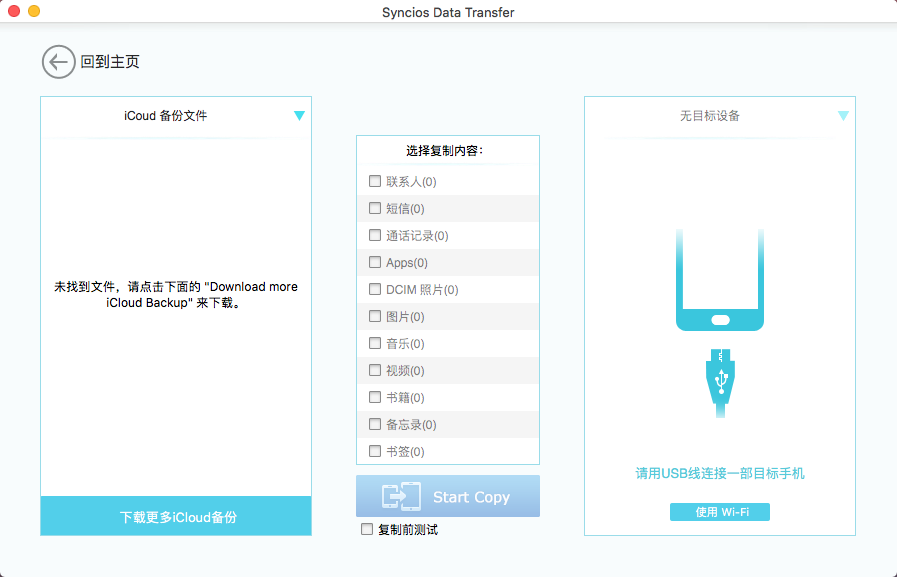Check the 书签(0) checkbox
Image resolution: width=897 pixels, height=577 pixels.
click(375, 451)
